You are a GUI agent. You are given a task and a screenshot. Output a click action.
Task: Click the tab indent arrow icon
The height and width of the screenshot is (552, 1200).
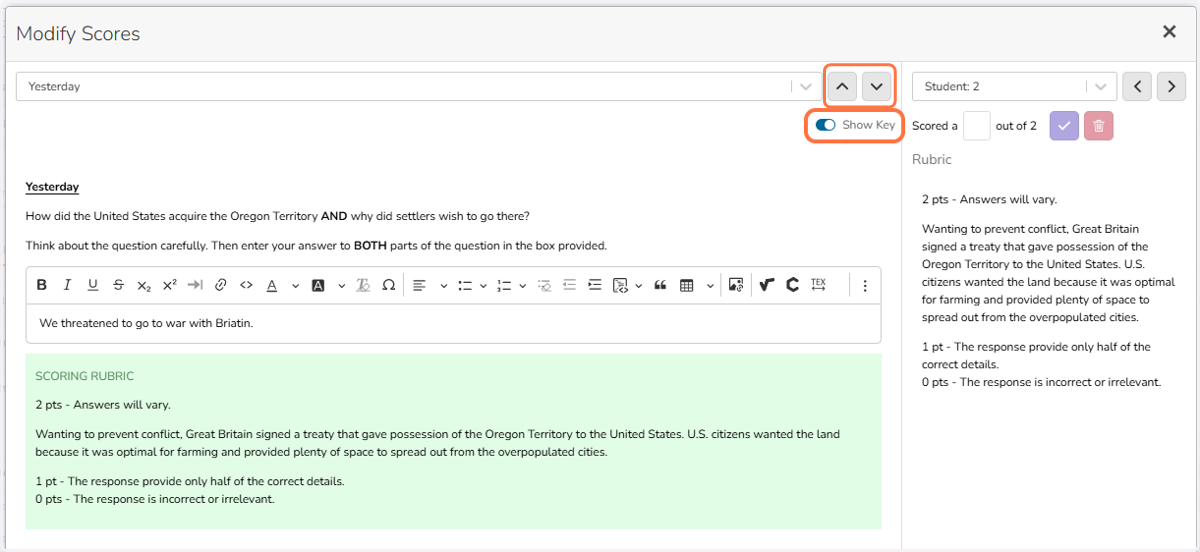[195, 285]
